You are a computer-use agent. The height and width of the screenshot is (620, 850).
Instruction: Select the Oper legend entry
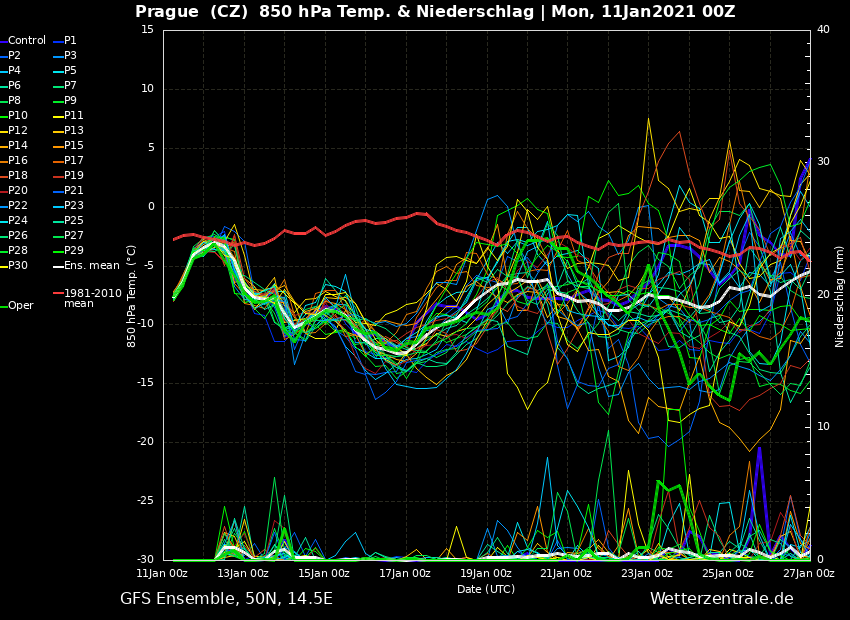tap(20, 306)
